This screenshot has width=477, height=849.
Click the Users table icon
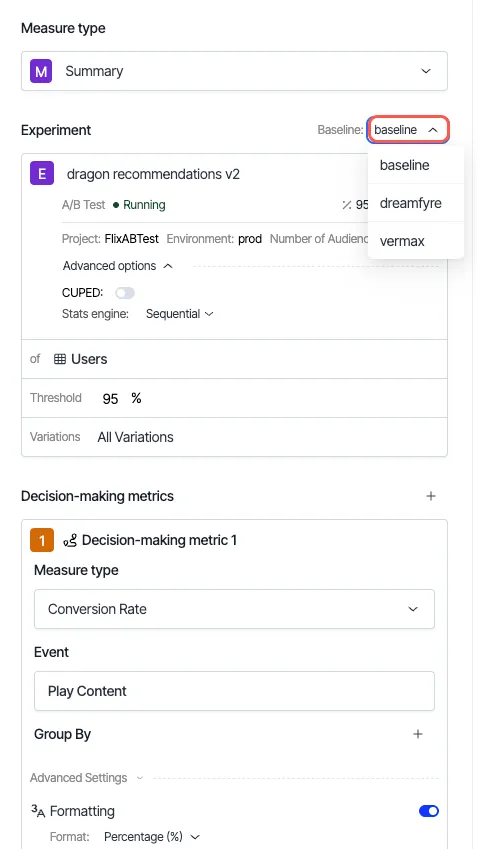60,359
